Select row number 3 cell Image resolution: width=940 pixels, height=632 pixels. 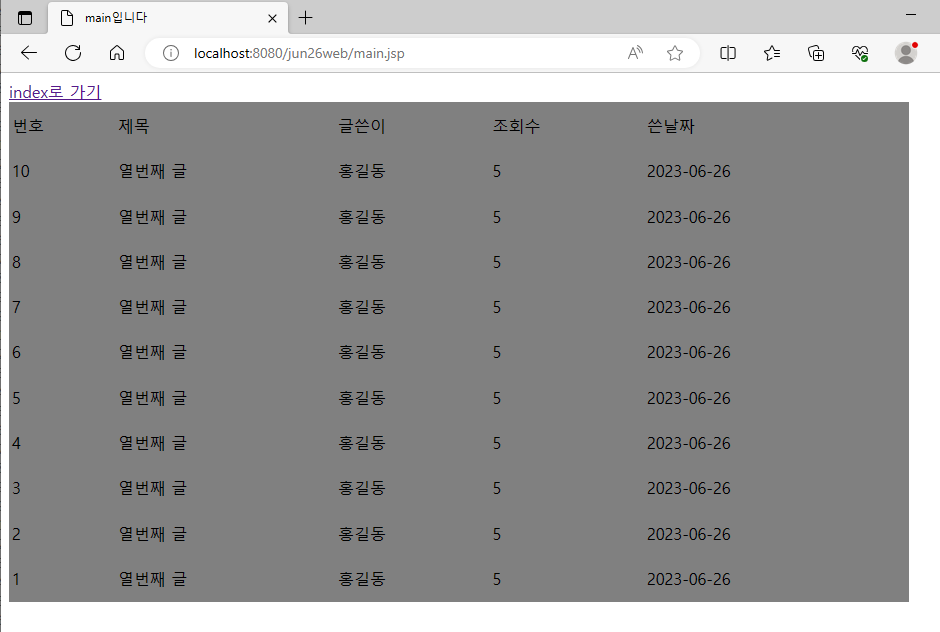(x=17, y=488)
